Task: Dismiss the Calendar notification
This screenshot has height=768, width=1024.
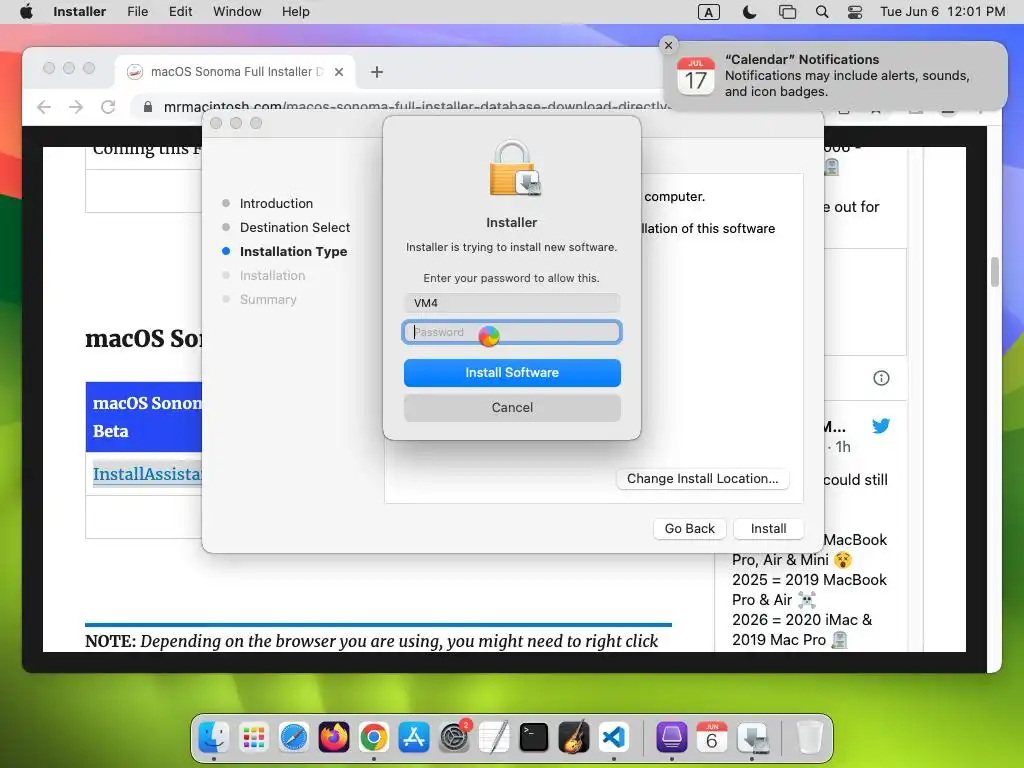Action: point(668,45)
